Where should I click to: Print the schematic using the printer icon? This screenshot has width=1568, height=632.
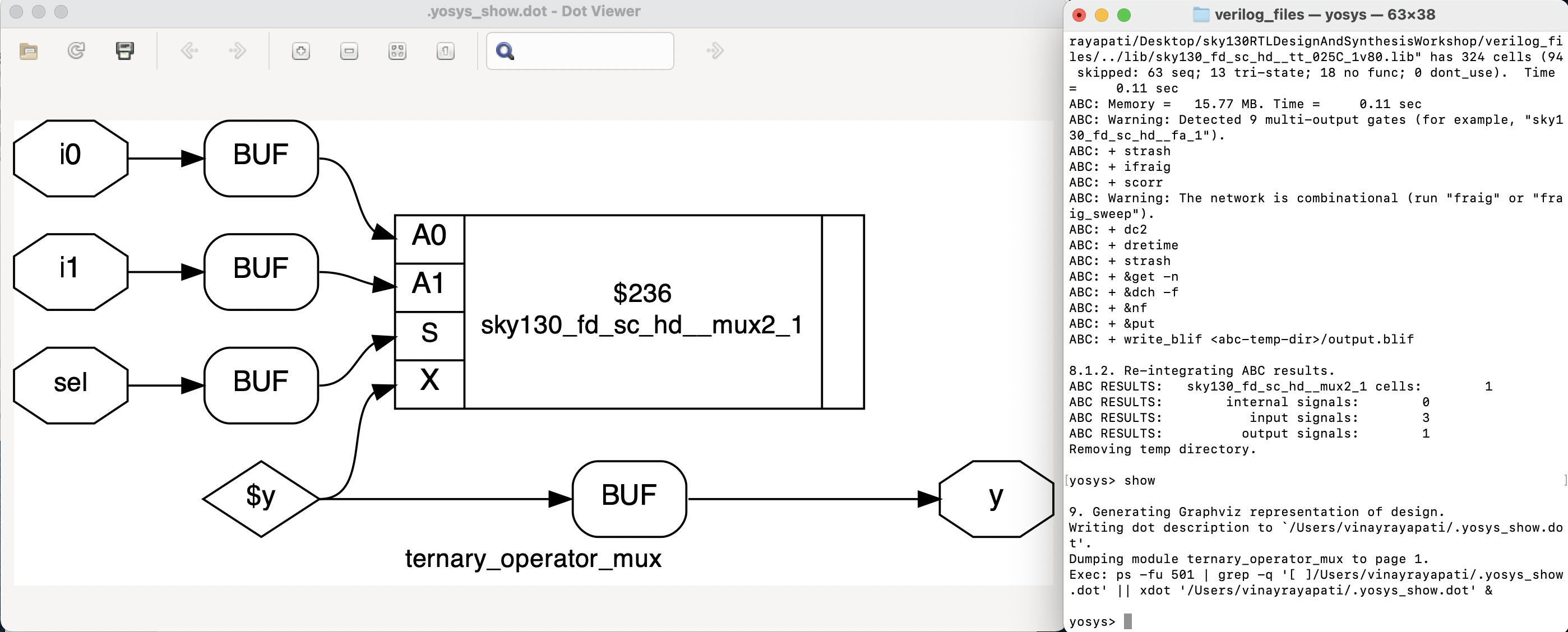click(125, 51)
